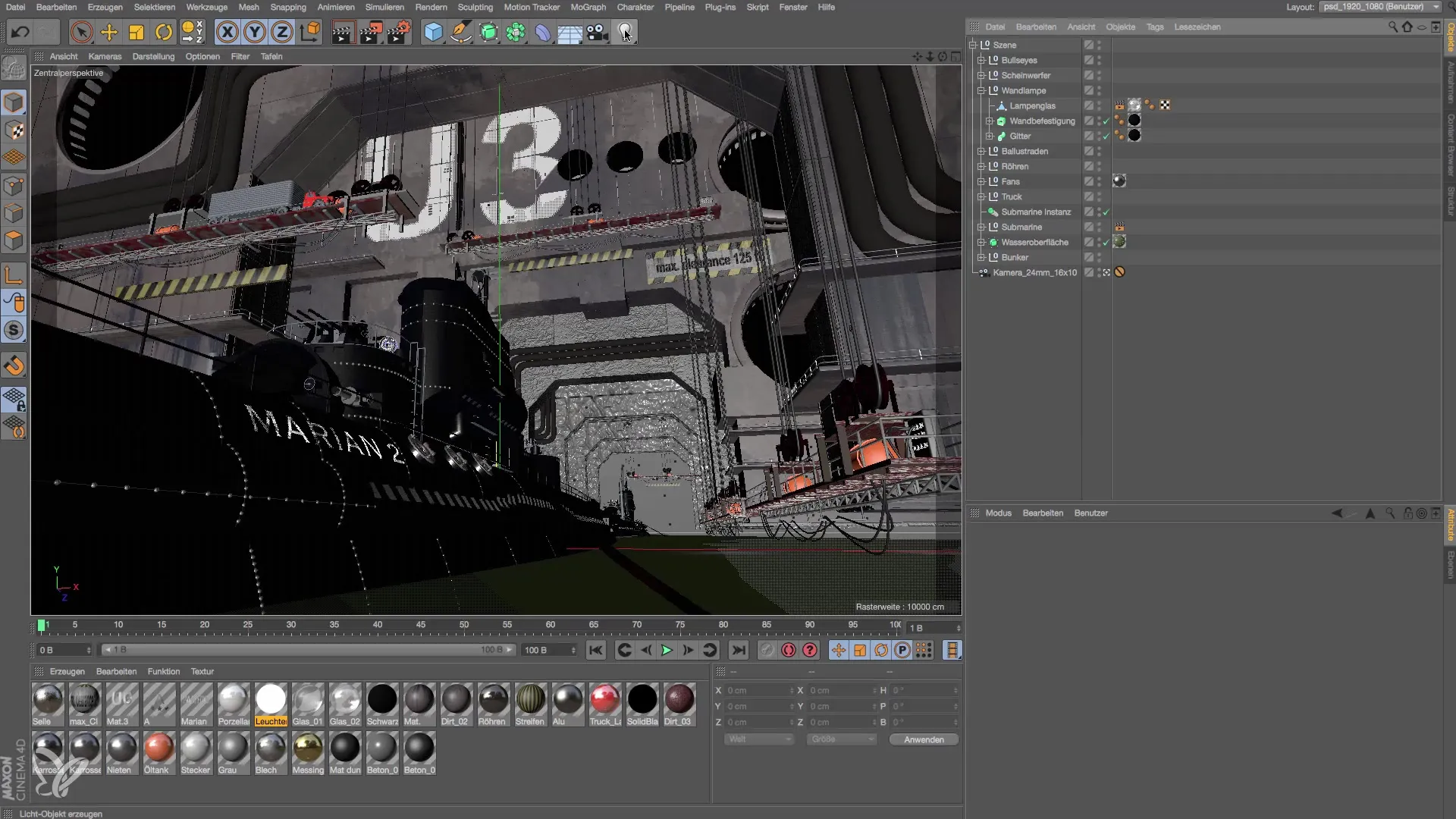Viewport: 1456px width, 819px height.
Task: Click the floor/environment icon
Action: (x=570, y=32)
